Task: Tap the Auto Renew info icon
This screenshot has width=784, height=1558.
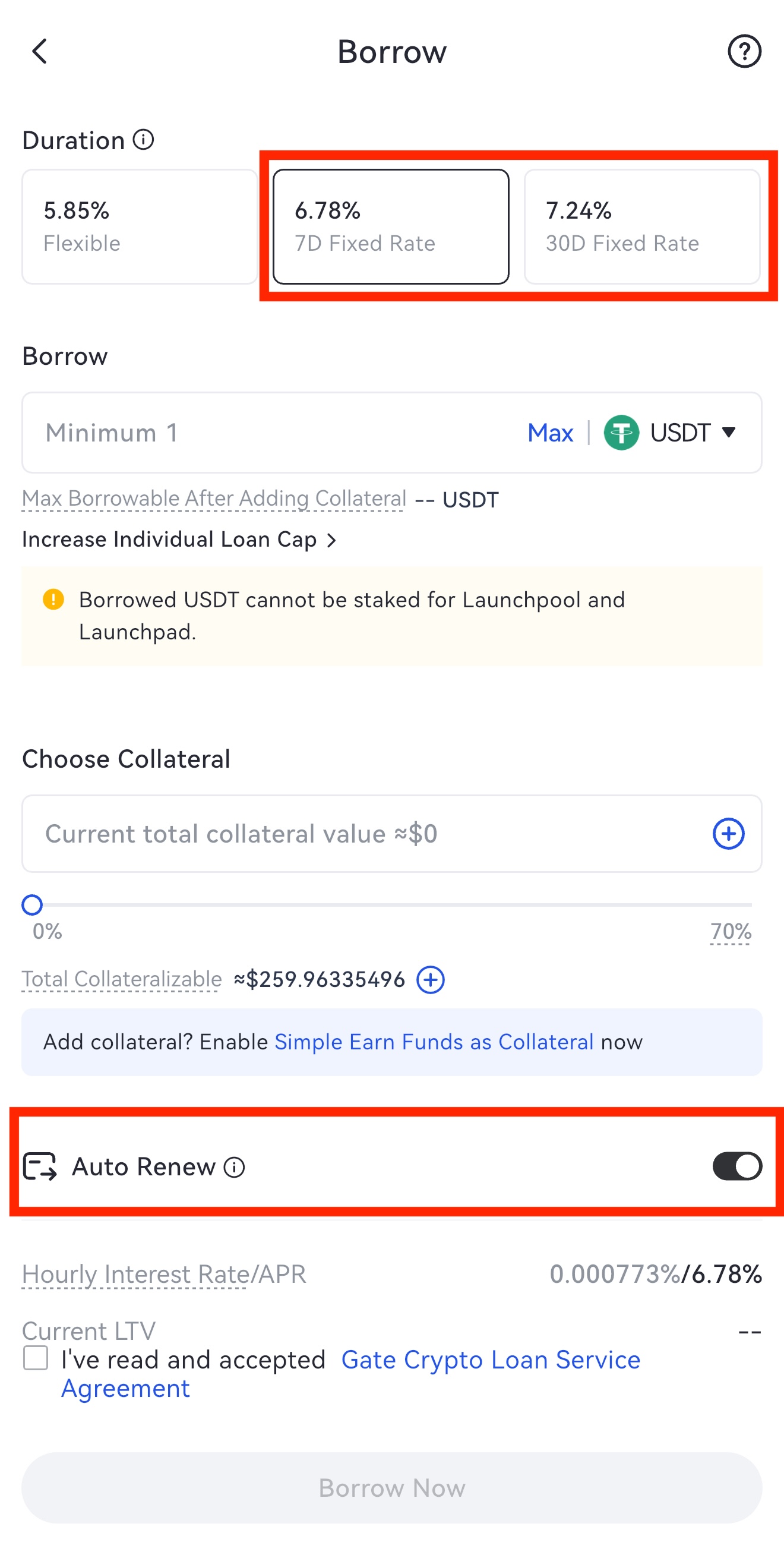Action: (x=234, y=1166)
